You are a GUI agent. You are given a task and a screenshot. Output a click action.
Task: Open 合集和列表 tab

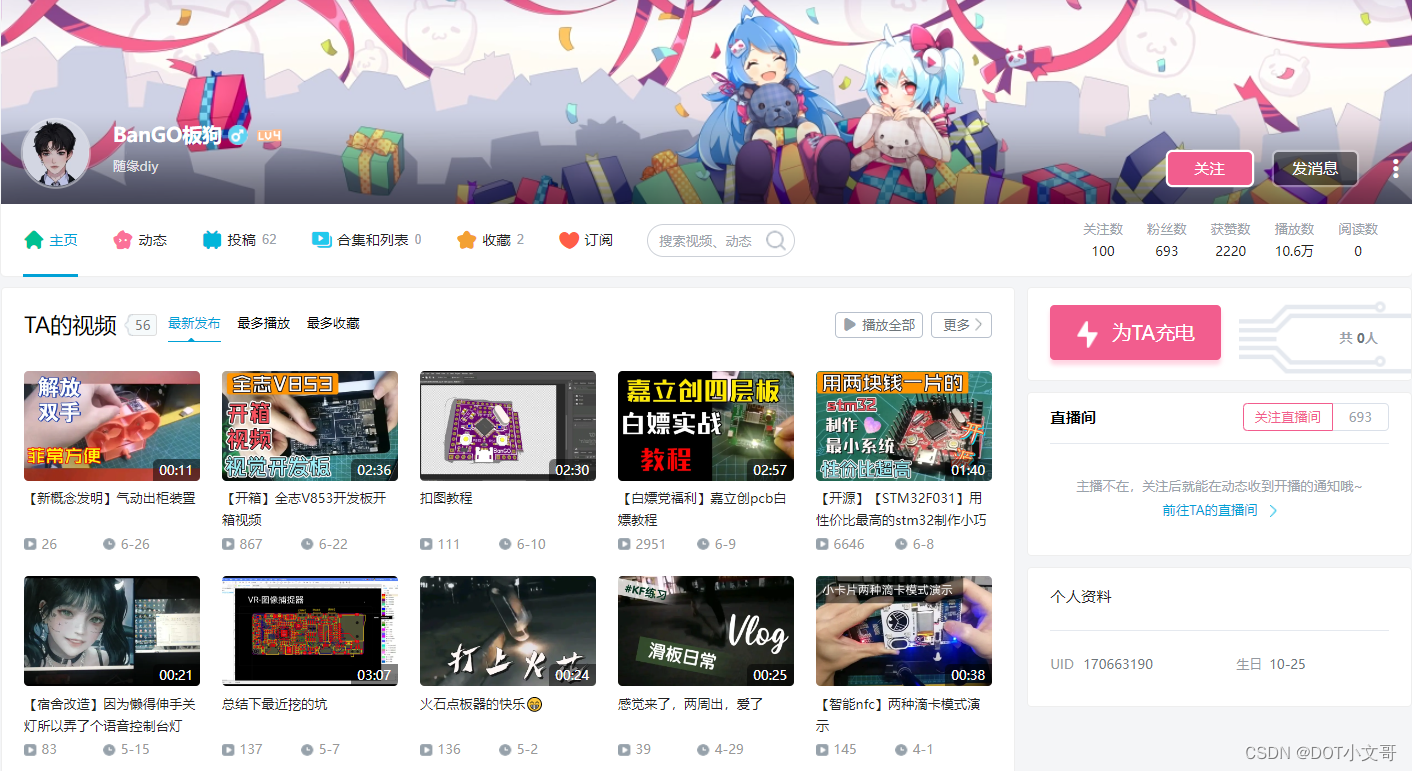(x=366, y=240)
